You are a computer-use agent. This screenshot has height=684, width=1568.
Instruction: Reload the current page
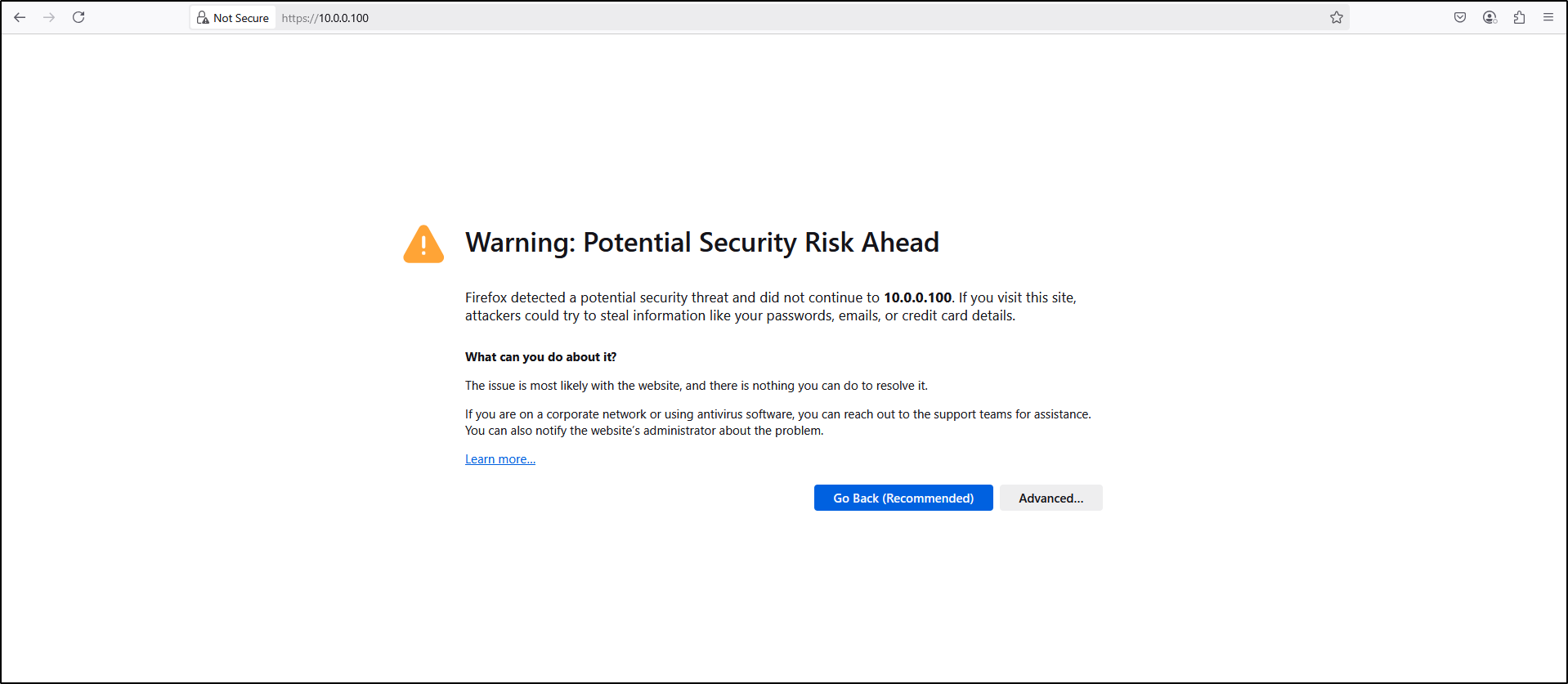coord(78,17)
